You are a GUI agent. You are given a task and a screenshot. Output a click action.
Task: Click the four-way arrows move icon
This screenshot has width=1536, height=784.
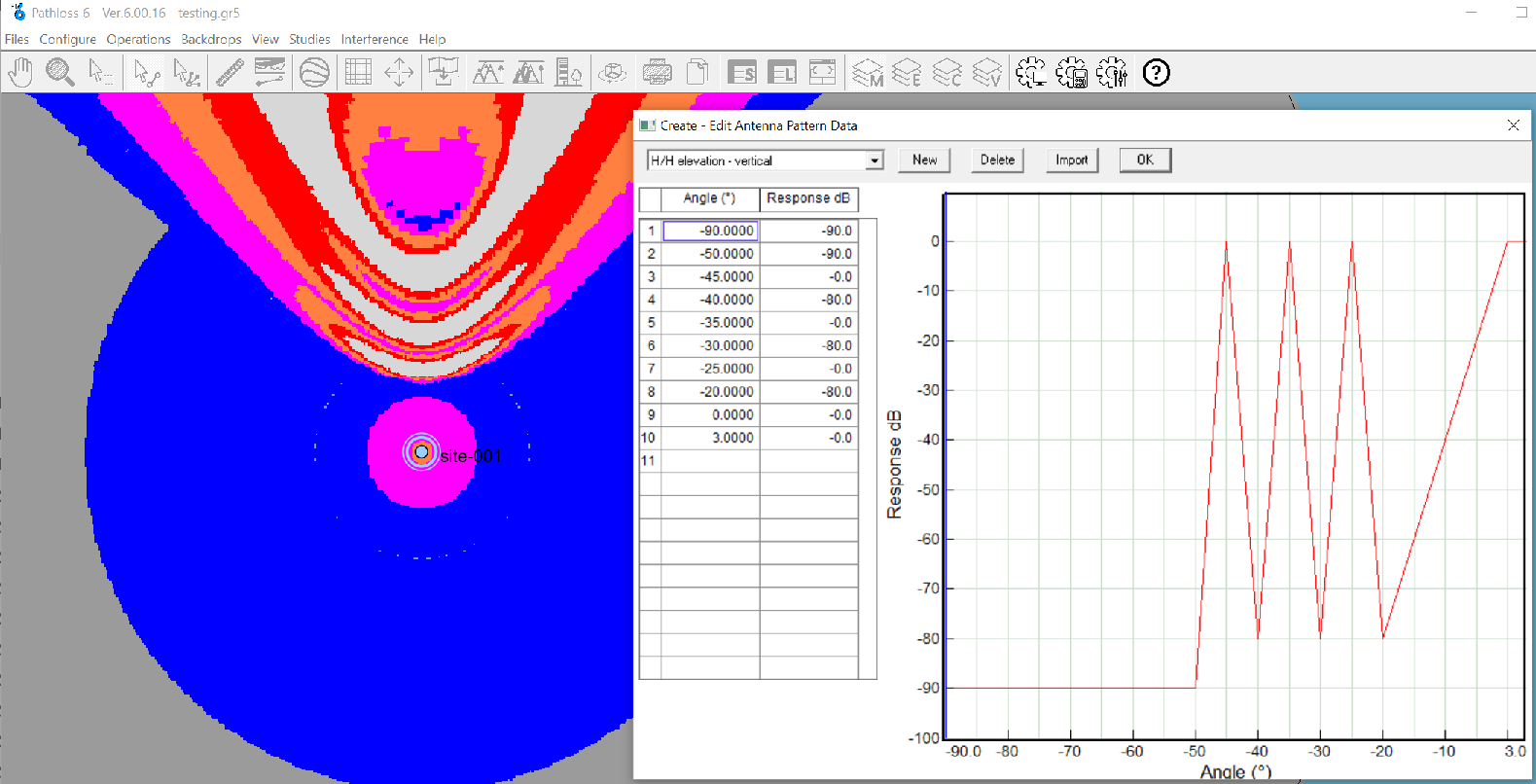pyautogui.click(x=399, y=73)
